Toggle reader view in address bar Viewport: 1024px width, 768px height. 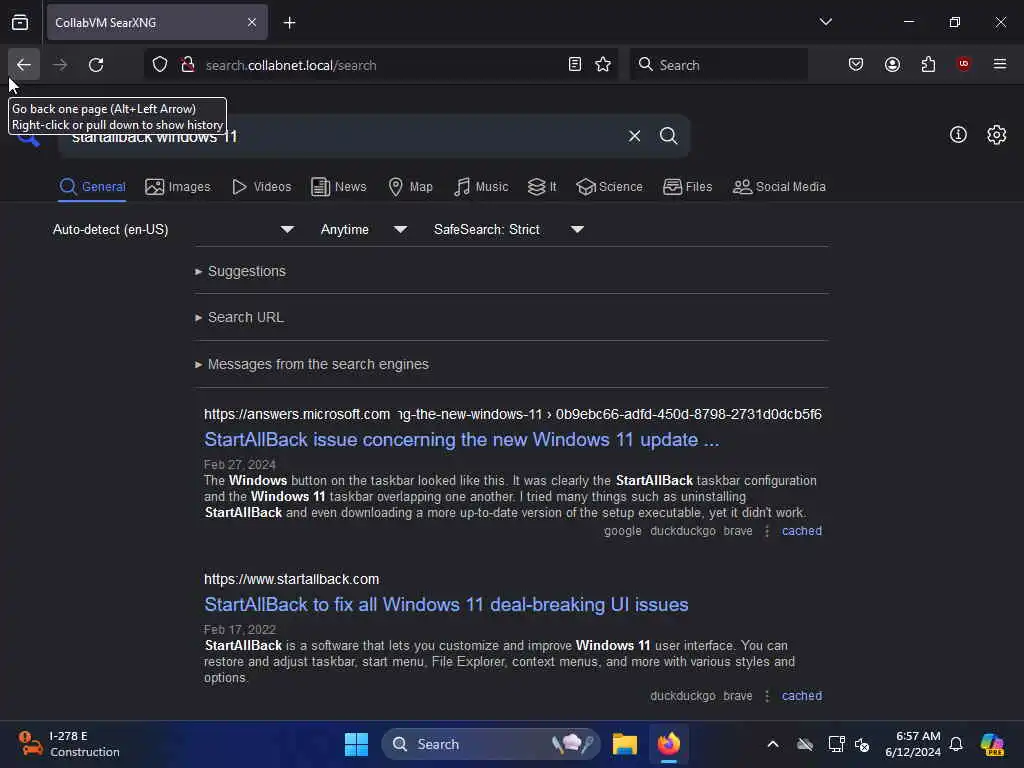click(x=575, y=65)
